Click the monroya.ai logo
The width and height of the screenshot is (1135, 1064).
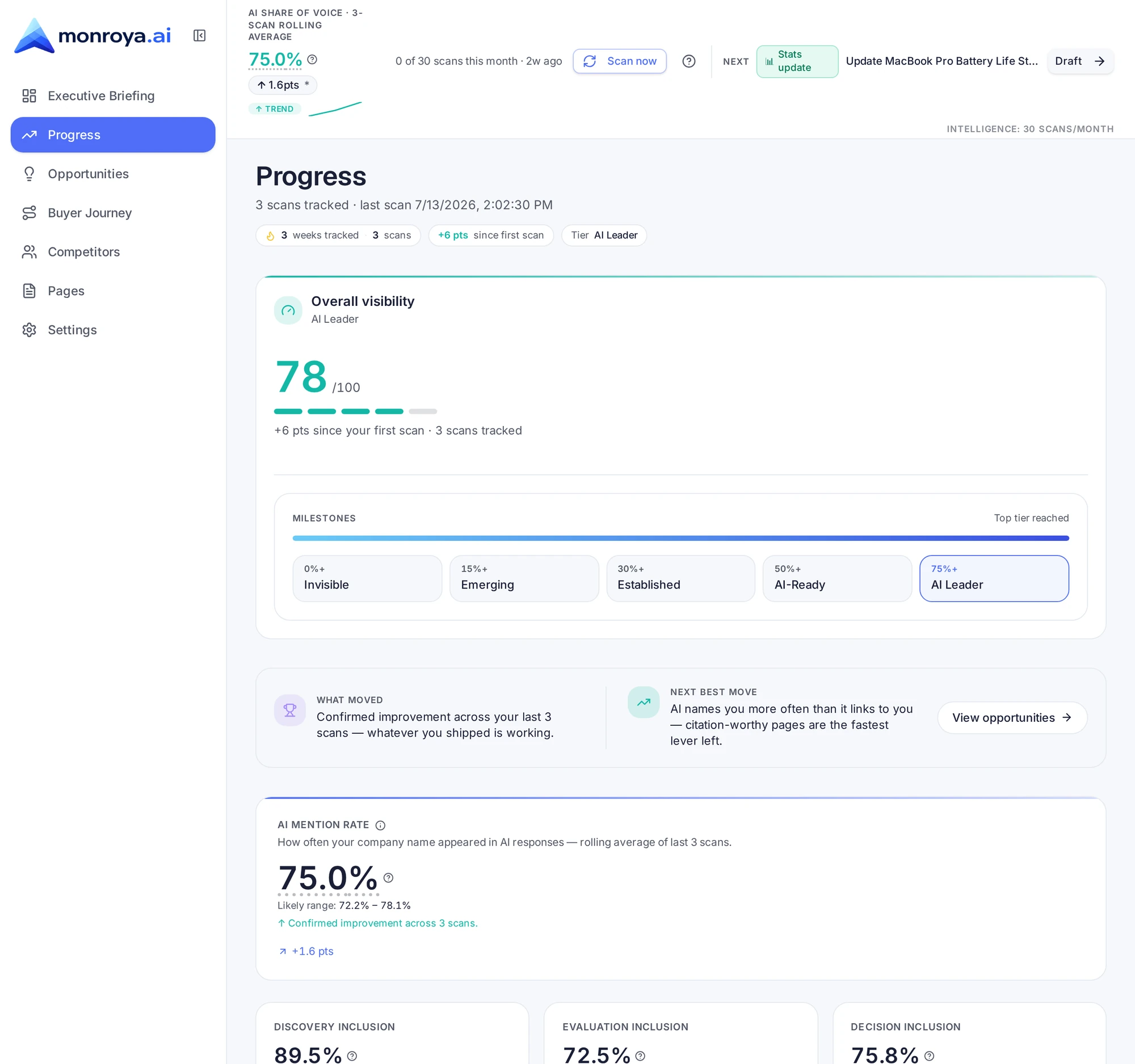[93, 35]
